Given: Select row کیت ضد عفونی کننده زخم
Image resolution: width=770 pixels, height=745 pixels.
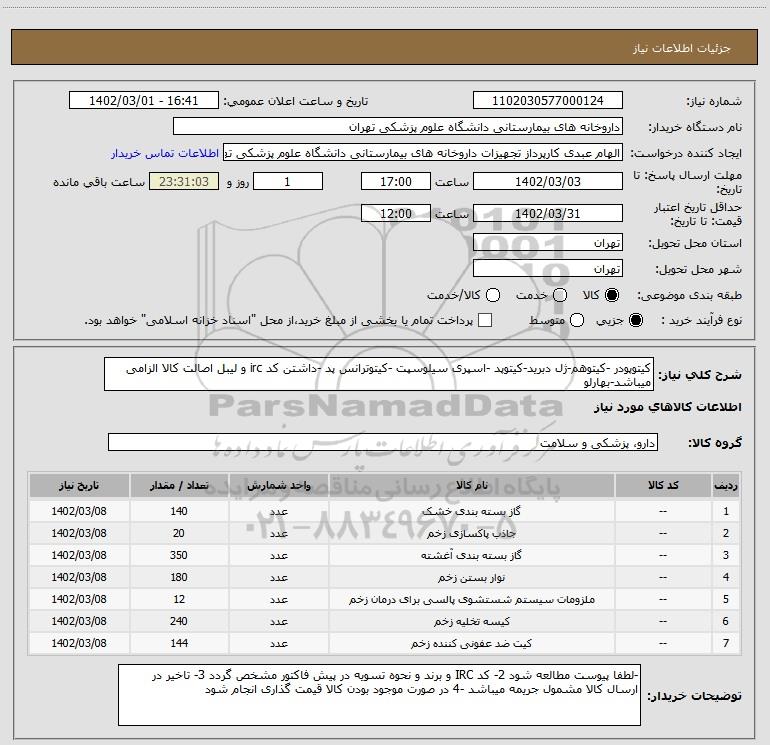Looking at the screenshot, I should click(x=385, y=643).
